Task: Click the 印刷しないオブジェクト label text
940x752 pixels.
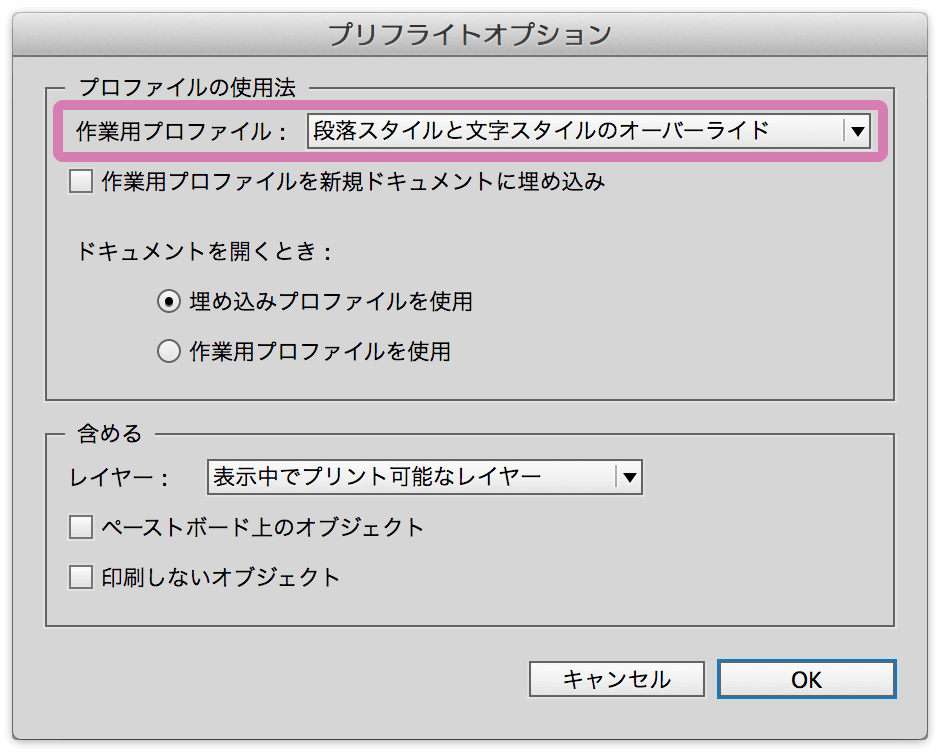Action: tap(221, 577)
